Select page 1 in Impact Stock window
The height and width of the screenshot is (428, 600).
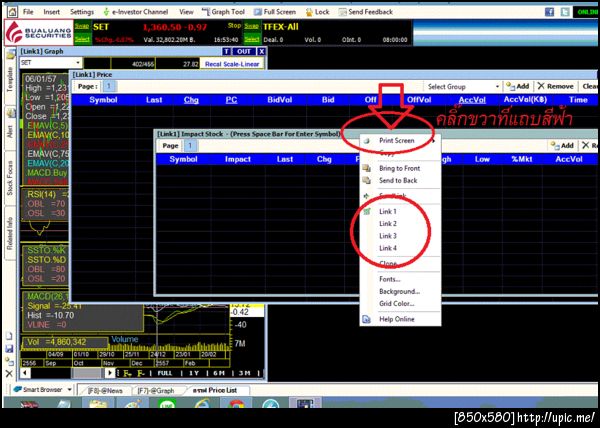point(190,146)
